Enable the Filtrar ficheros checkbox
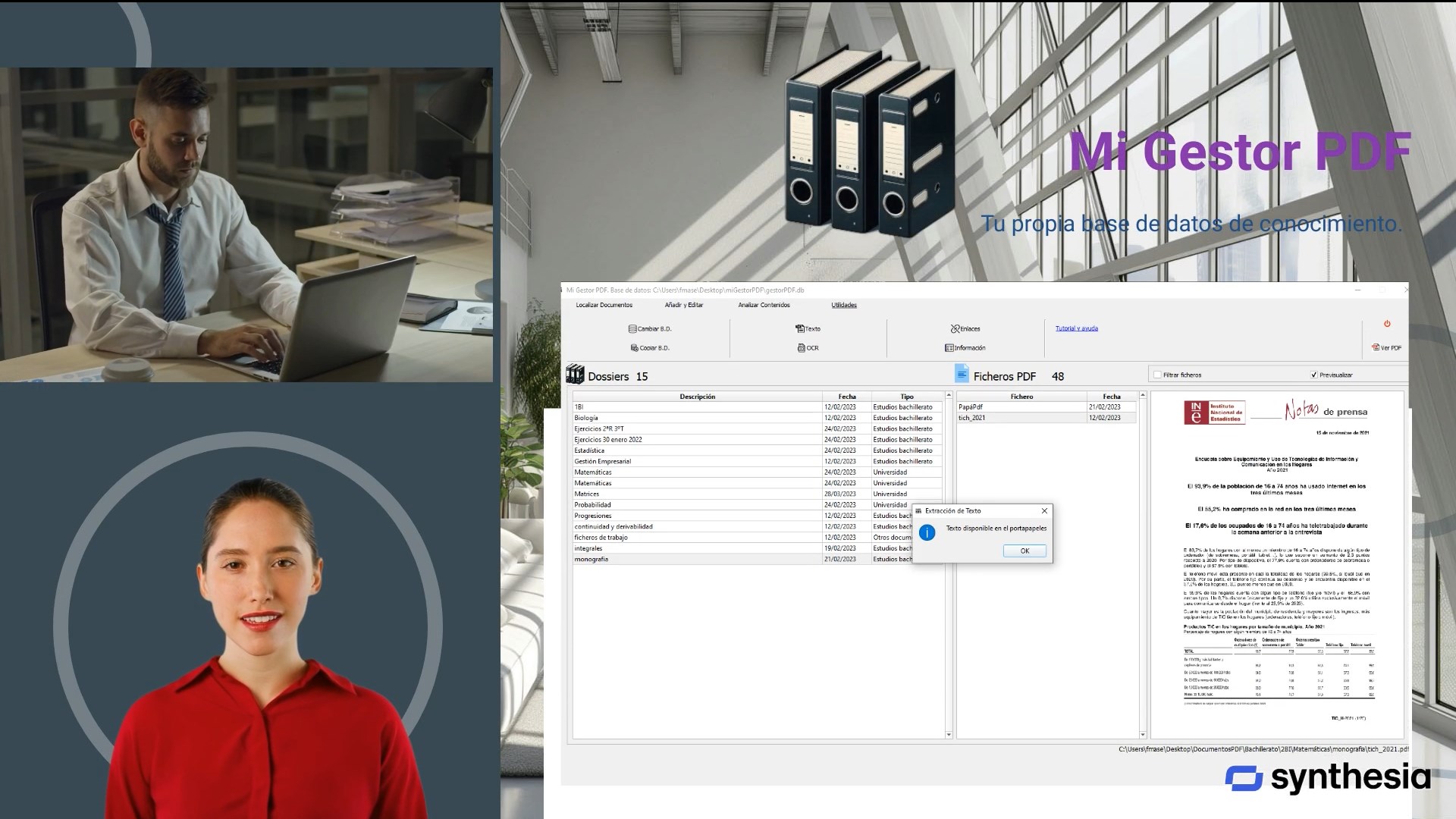Viewport: 1456px width, 819px height. pyautogui.click(x=1157, y=375)
